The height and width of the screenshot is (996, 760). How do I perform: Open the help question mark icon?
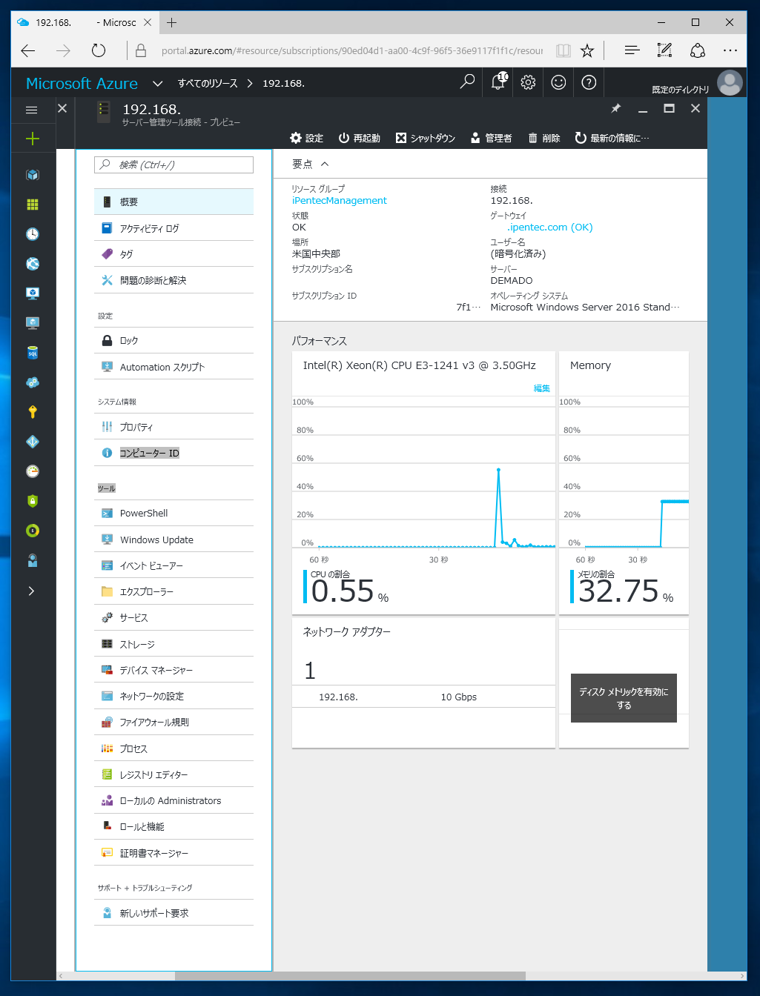click(589, 83)
